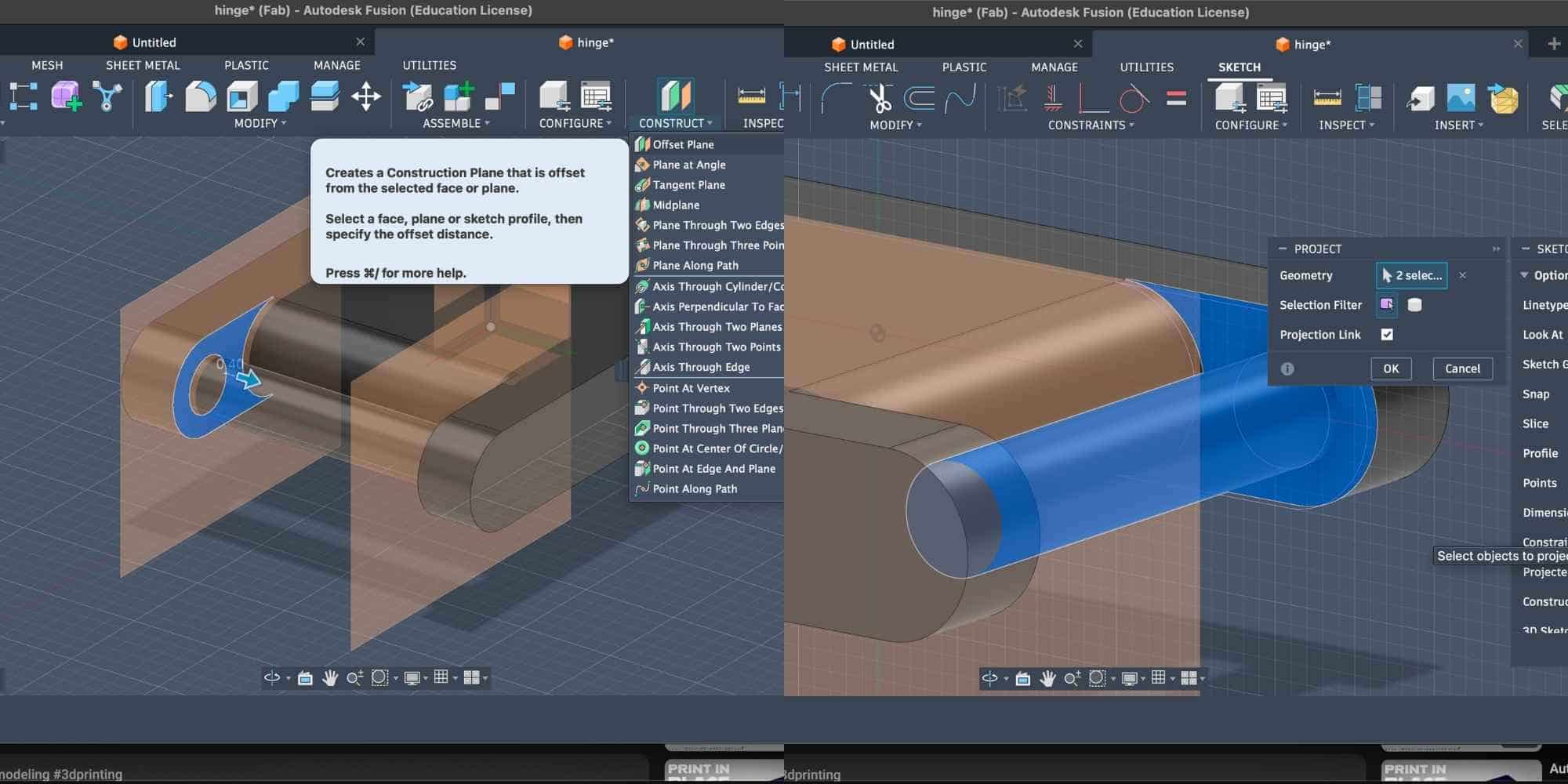Add a new document tab with plus
Screen dimensions: 1568x784
(1554, 44)
